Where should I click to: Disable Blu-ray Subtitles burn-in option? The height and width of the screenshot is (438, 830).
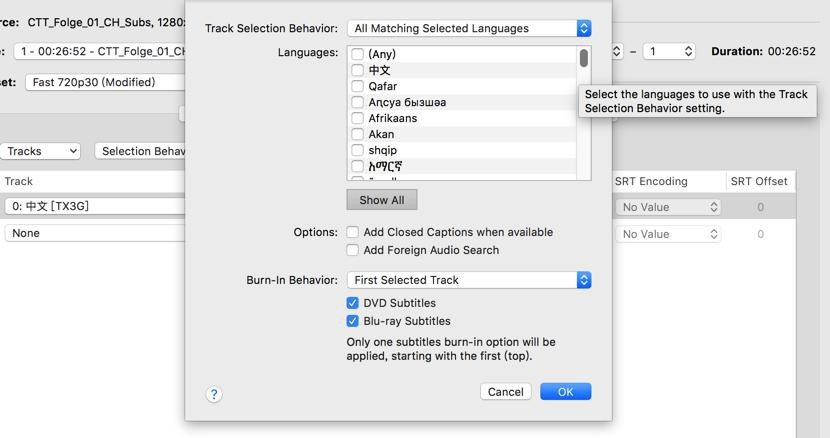click(353, 321)
